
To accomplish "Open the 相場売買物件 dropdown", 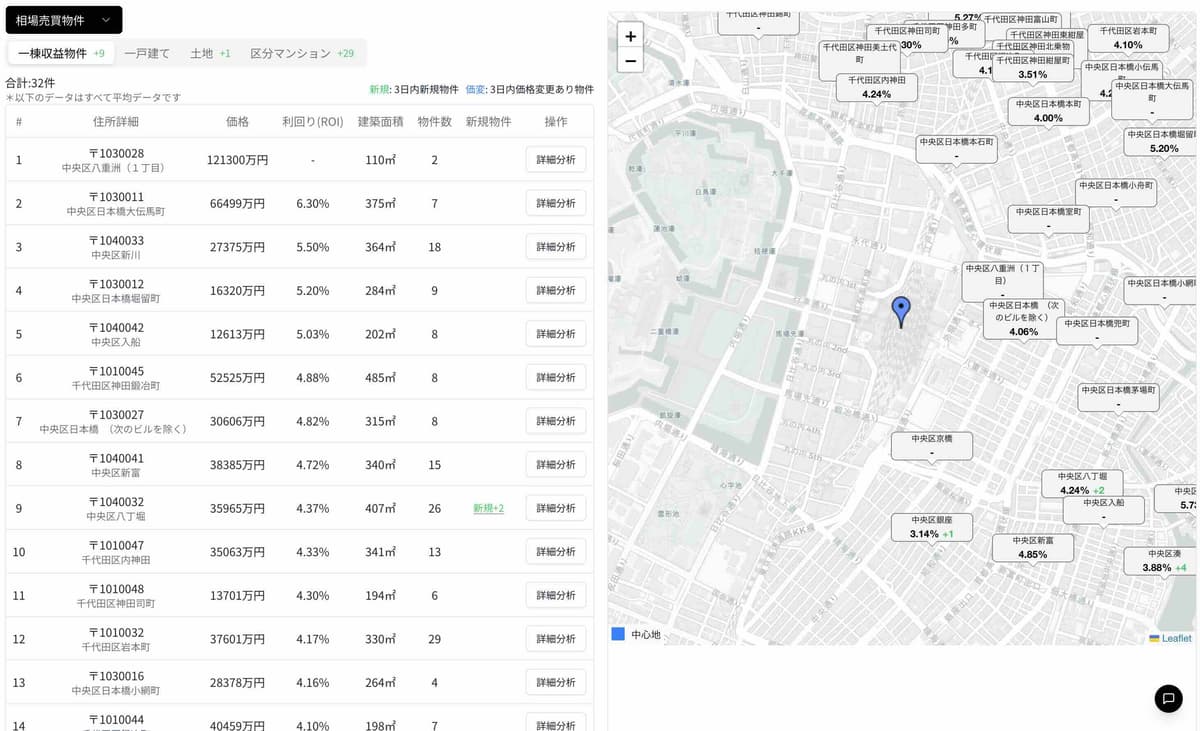I will [x=64, y=20].
